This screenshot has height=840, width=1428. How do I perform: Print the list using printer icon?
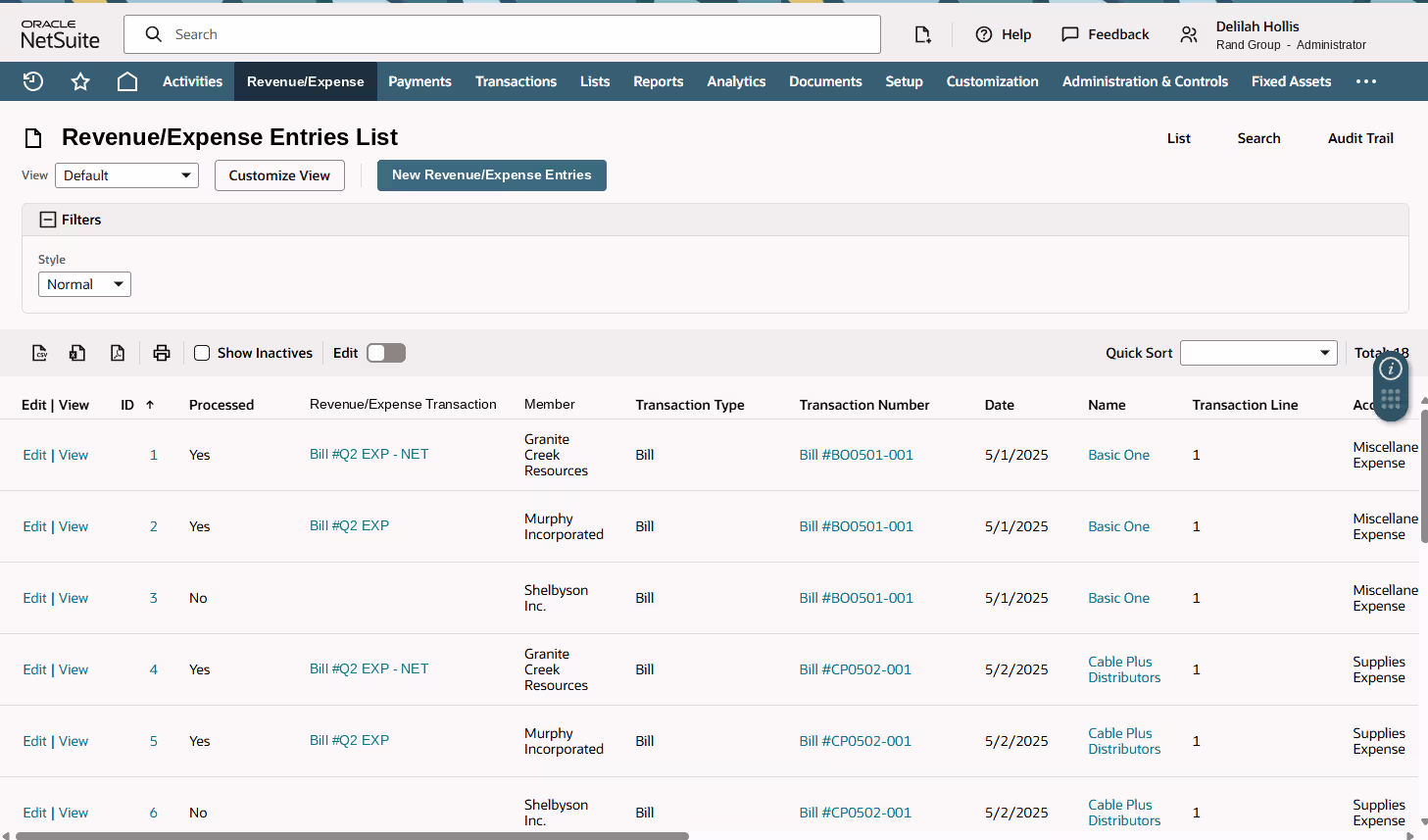point(162,353)
